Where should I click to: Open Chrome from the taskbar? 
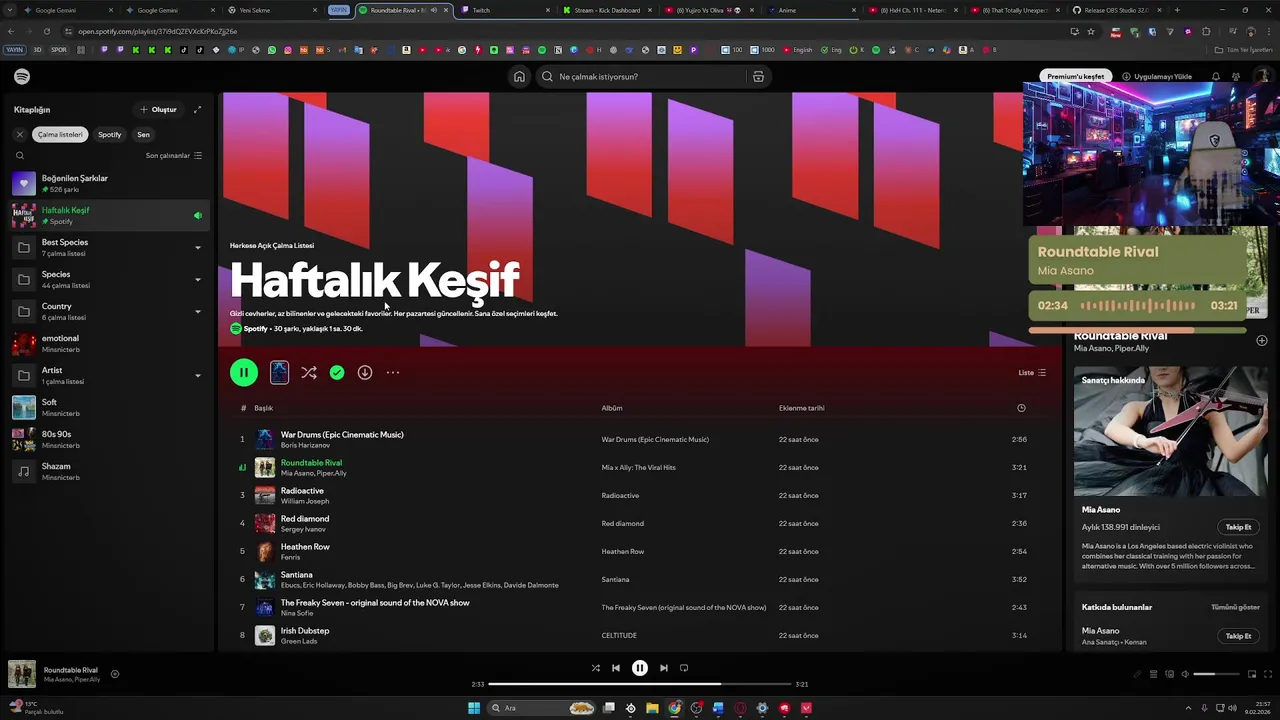pos(675,708)
